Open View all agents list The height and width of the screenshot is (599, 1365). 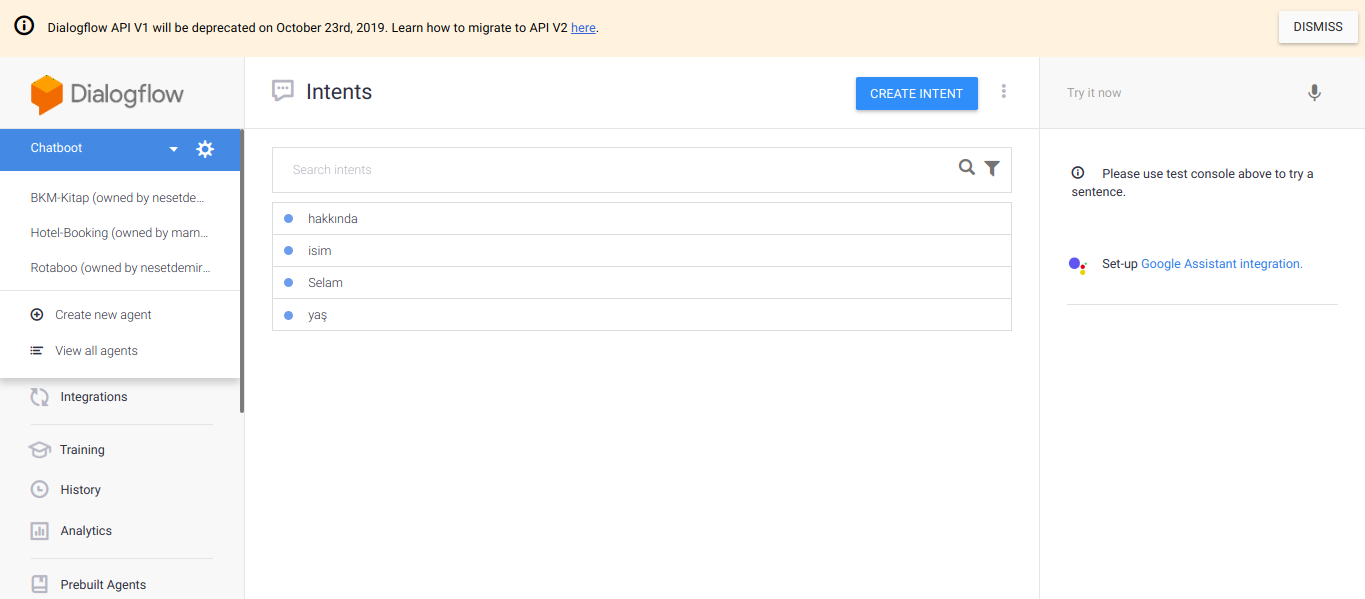point(96,351)
